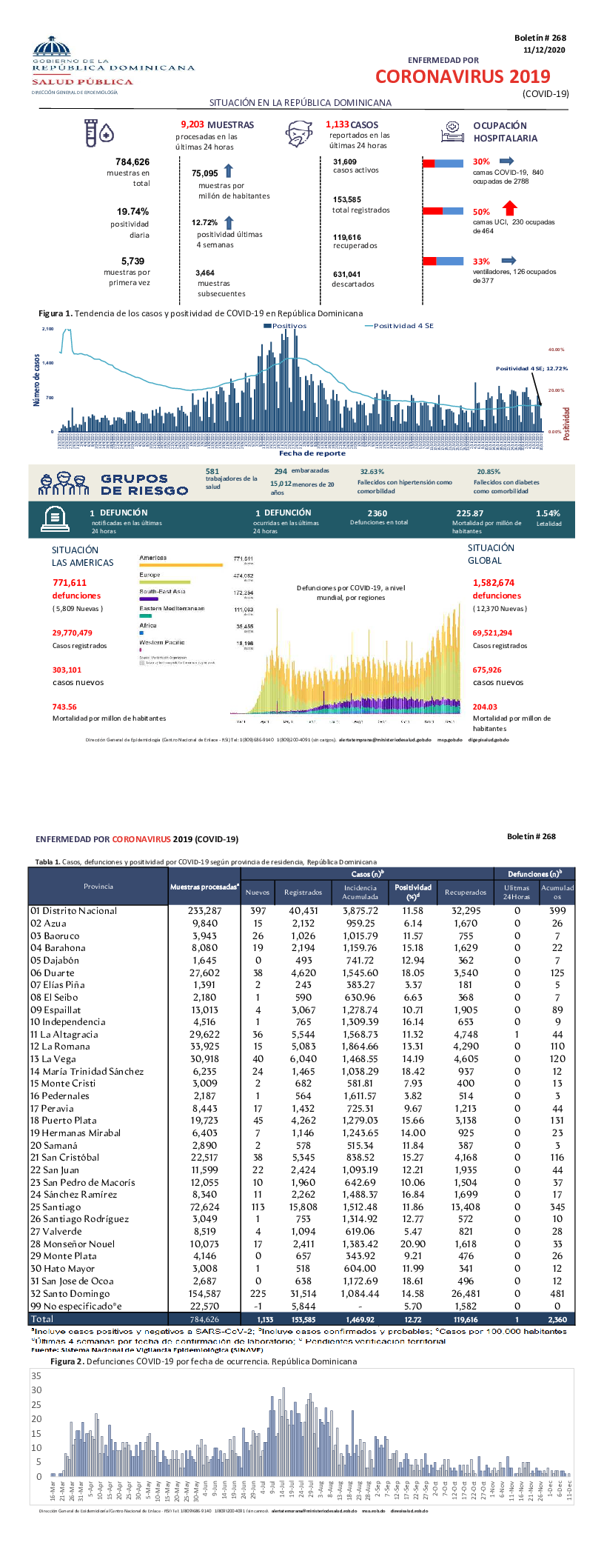Viewport: 604px width, 1568px height.
Task: Click the Grupos de Riesgo people icon
Action: point(64,484)
